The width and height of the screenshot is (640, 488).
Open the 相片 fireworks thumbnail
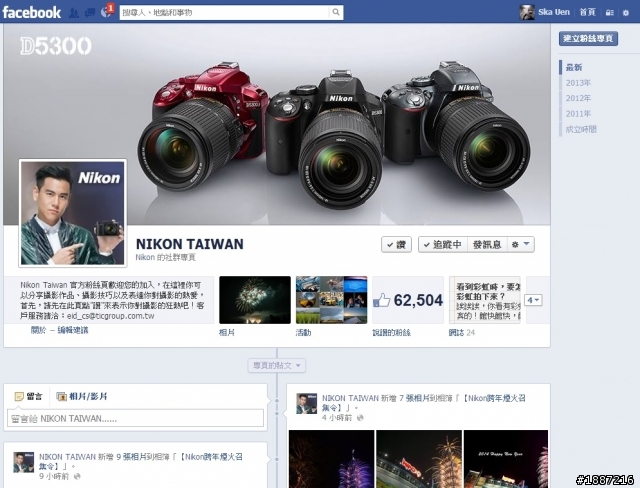(x=255, y=300)
